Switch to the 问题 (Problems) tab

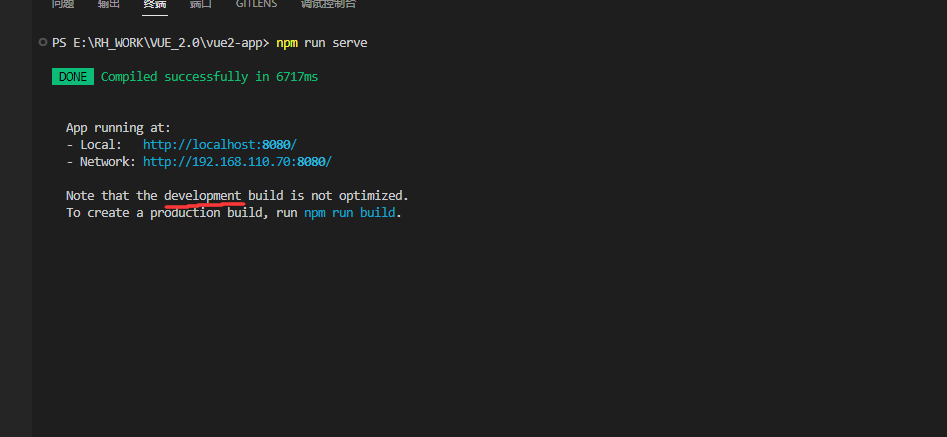(63, 4)
